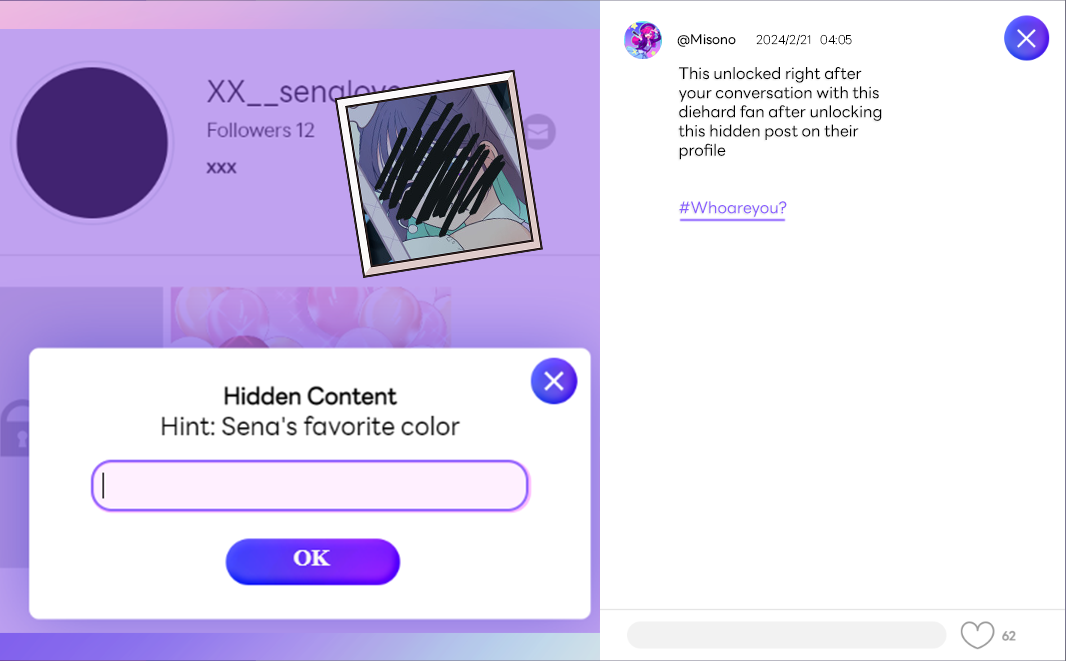Image resolution: width=1066 pixels, height=661 pixels.
Task: Close the Hidden Content dialog
Action: (554, 381)
